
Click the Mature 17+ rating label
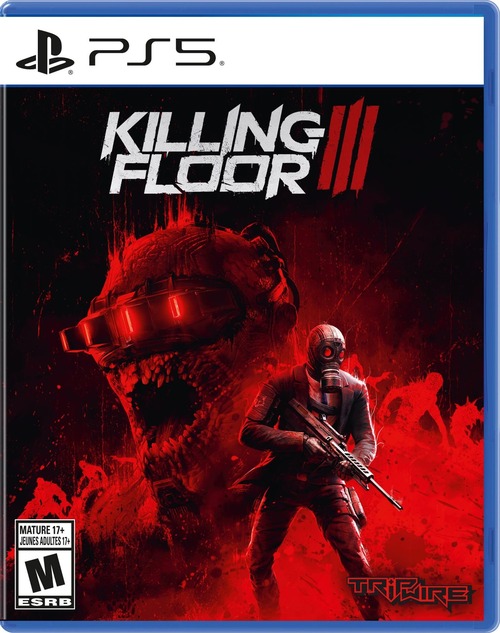(39, 529)
